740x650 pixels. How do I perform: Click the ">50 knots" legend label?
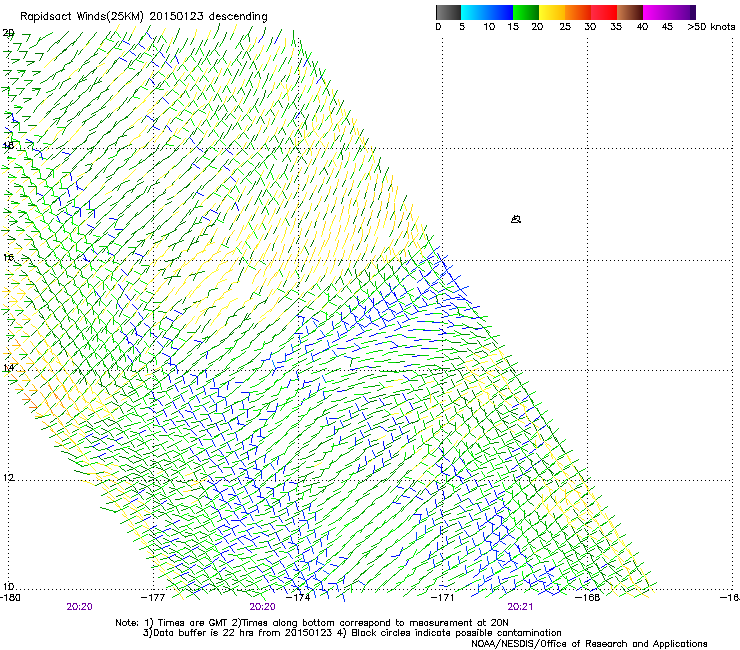click(711, 27)
